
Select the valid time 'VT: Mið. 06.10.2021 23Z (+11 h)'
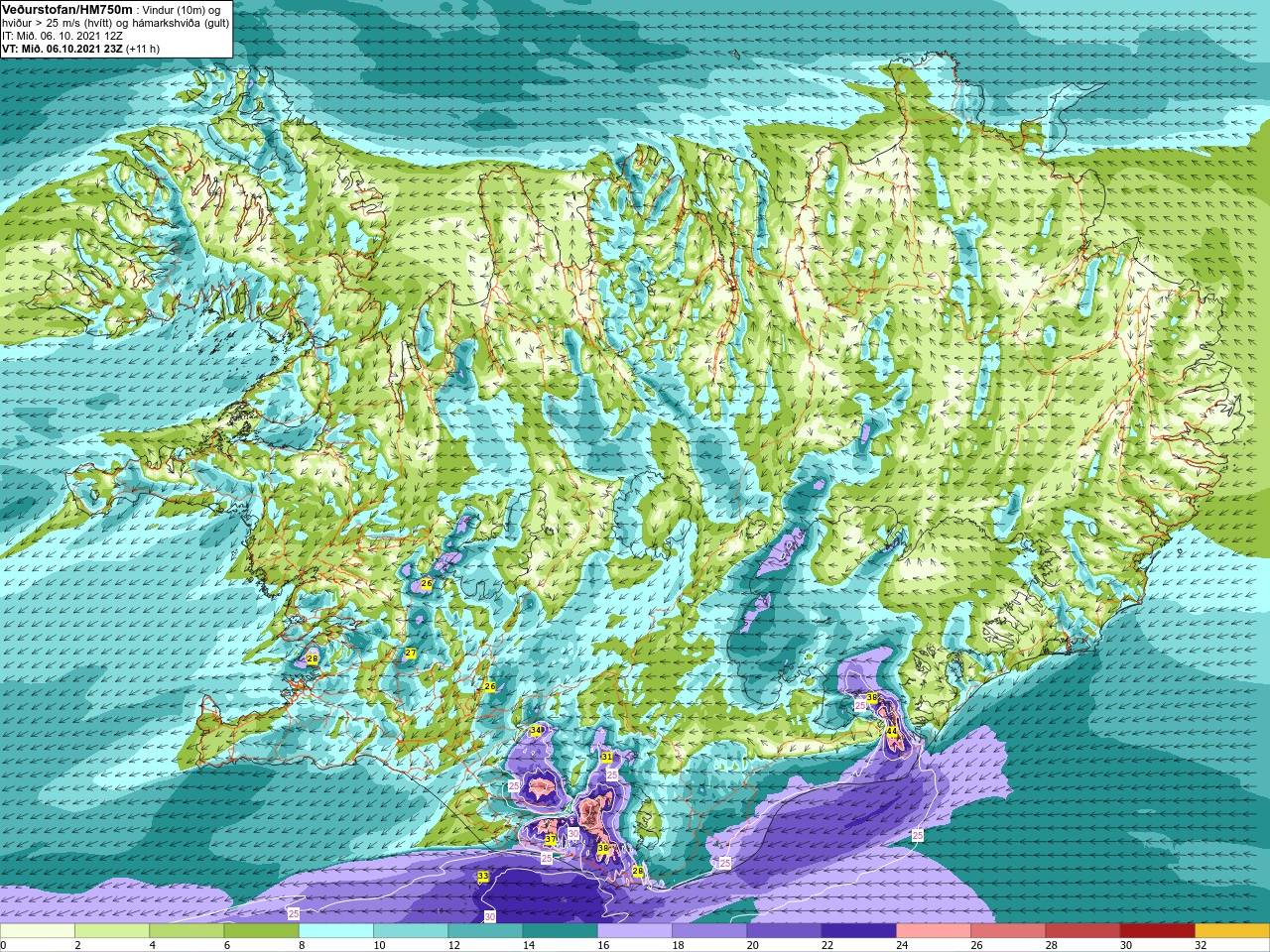click(x=80, y=48)
